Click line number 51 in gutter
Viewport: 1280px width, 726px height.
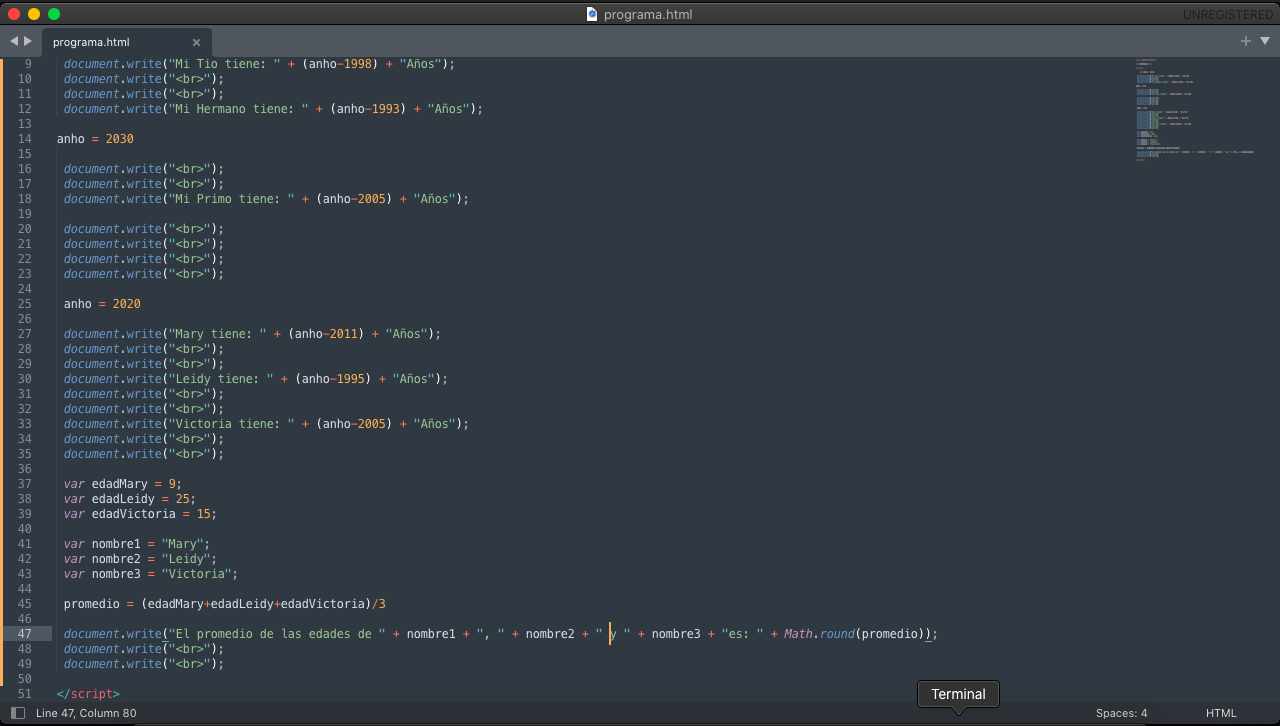point(25,694)
